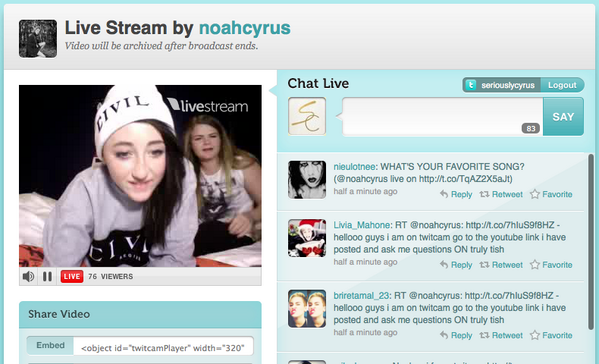Click the 76 VIEWERS count text
This screenshot has height=364, width=599.
pos(110,277)
